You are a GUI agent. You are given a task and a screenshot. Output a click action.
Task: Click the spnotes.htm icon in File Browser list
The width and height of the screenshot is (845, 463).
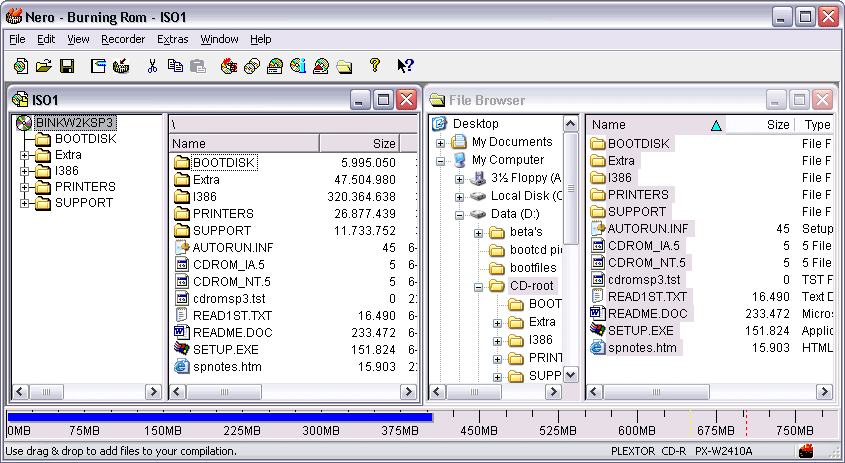(x=597, y=347)
